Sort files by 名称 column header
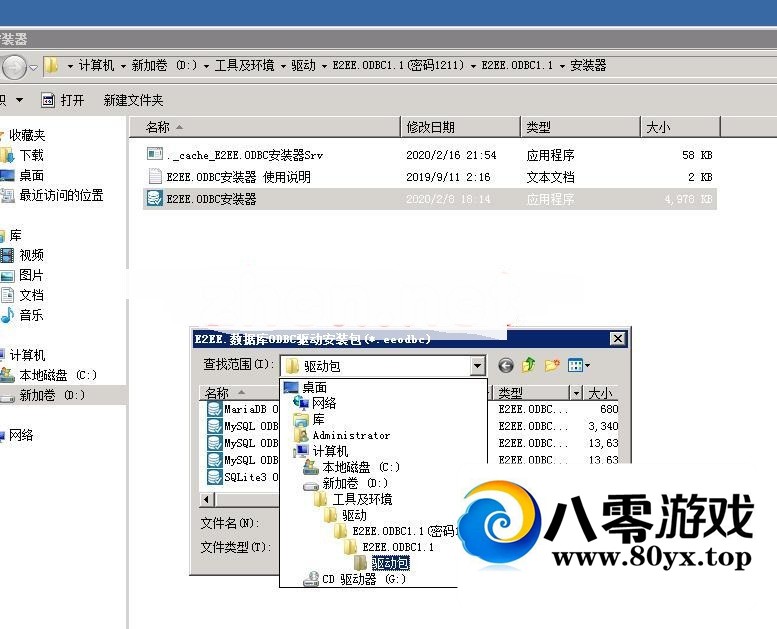Image resolution: width=777 pixels, height=629 pixels. tap(265, 127)
